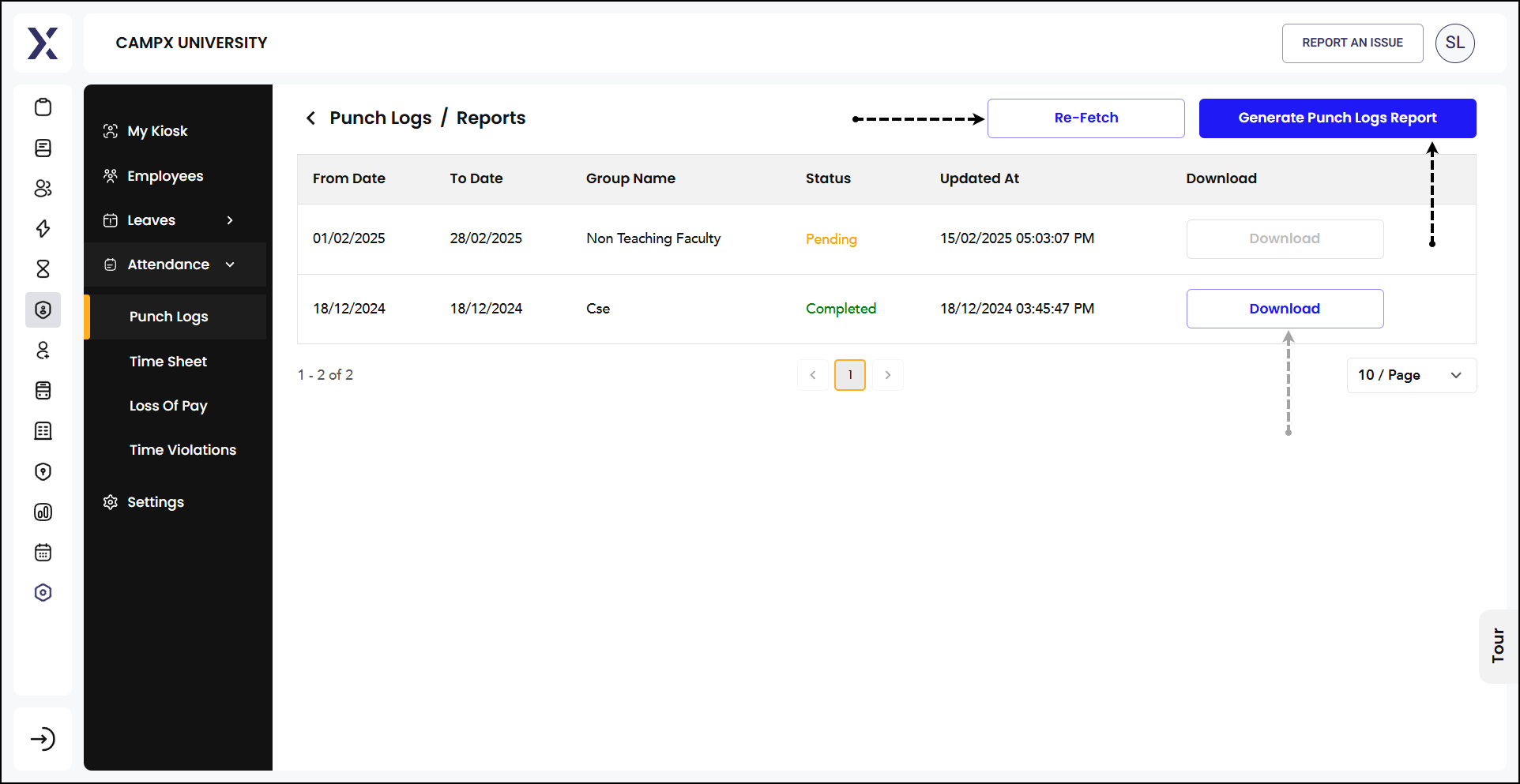This screenshot has width=1520, height=784.
Task: Open the add-user module icon
Action: (43, 350)
